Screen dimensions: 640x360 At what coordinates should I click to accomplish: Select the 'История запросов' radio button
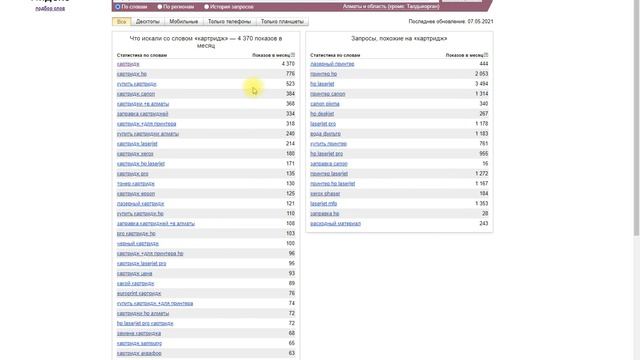pos(207,7)
